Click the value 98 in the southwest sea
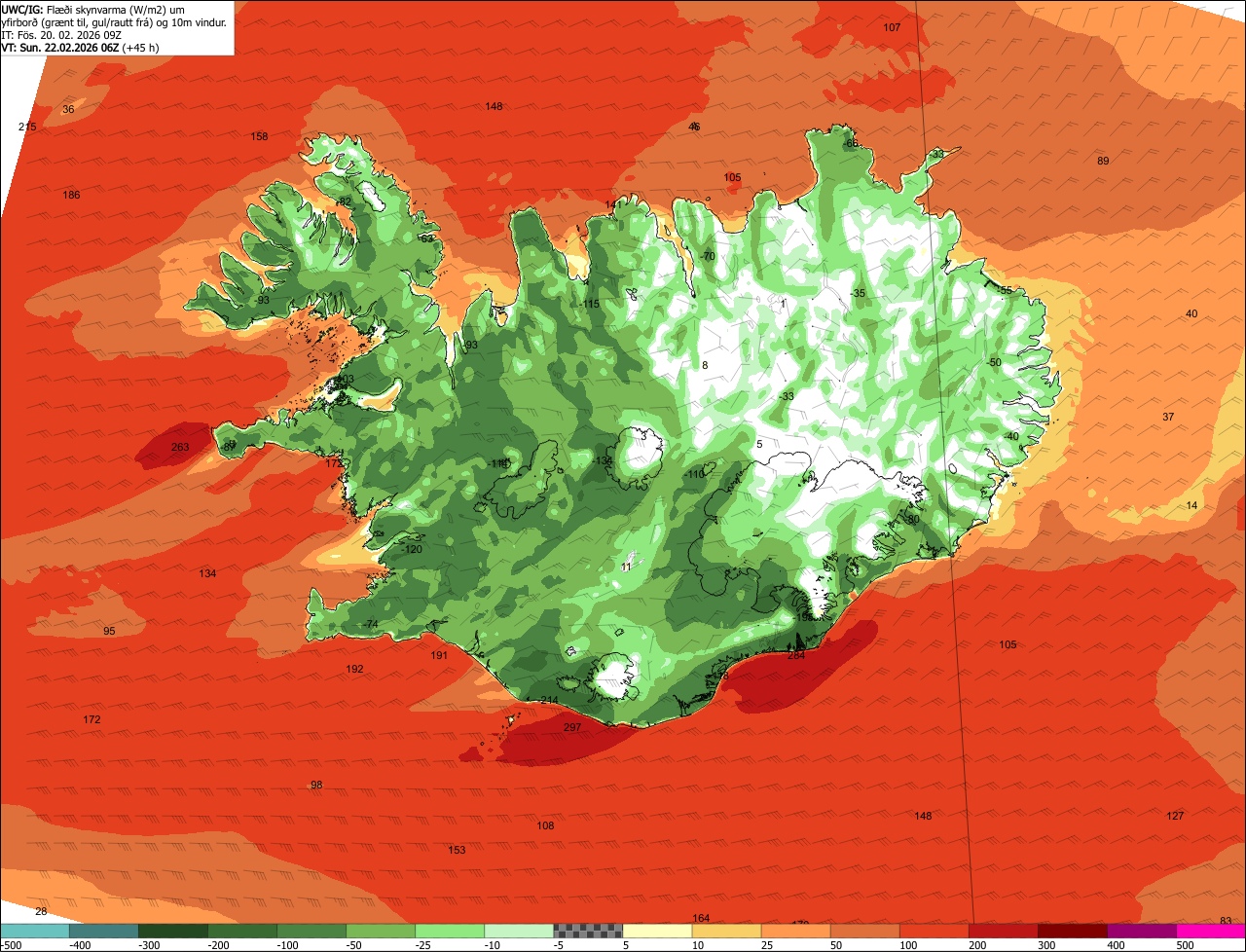Viewport: 1246px width, 952px height. tap(316, 785)
